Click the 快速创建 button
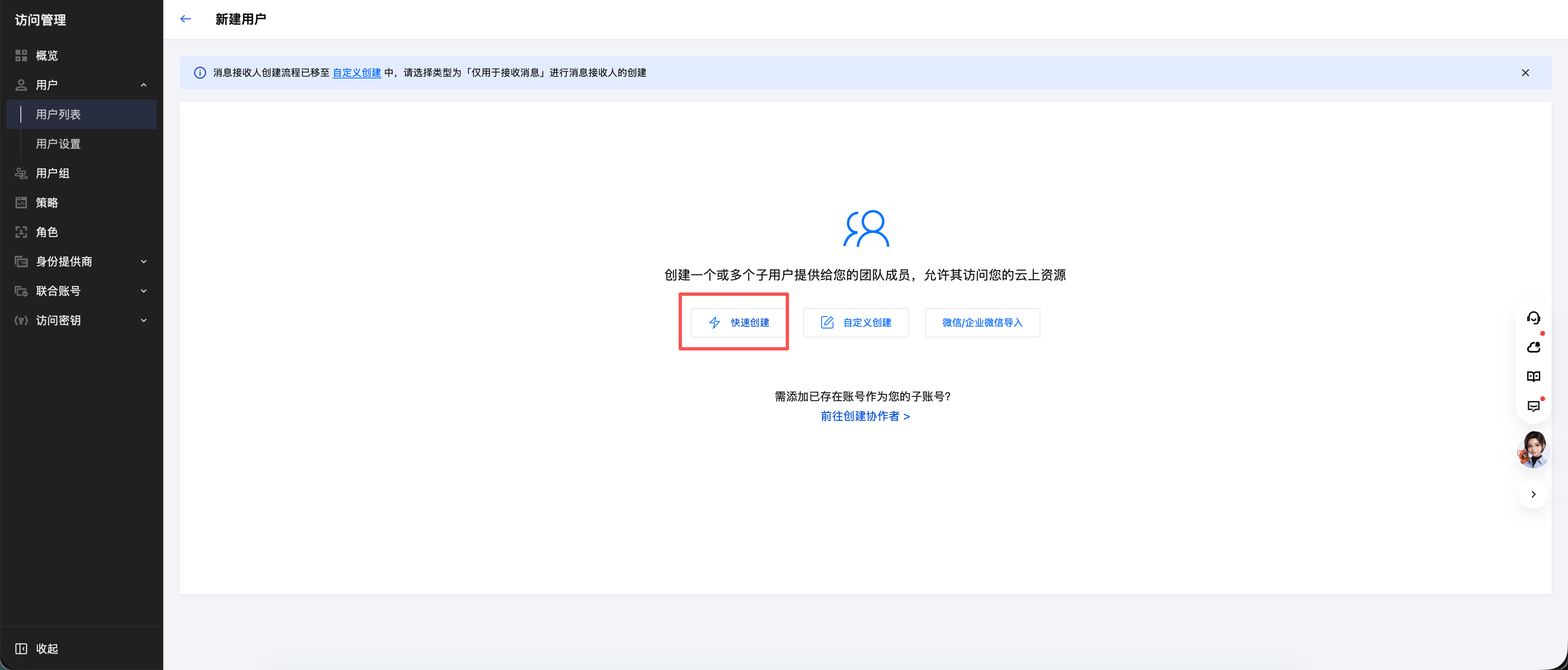1568x670 pixels. click(738, 322)
